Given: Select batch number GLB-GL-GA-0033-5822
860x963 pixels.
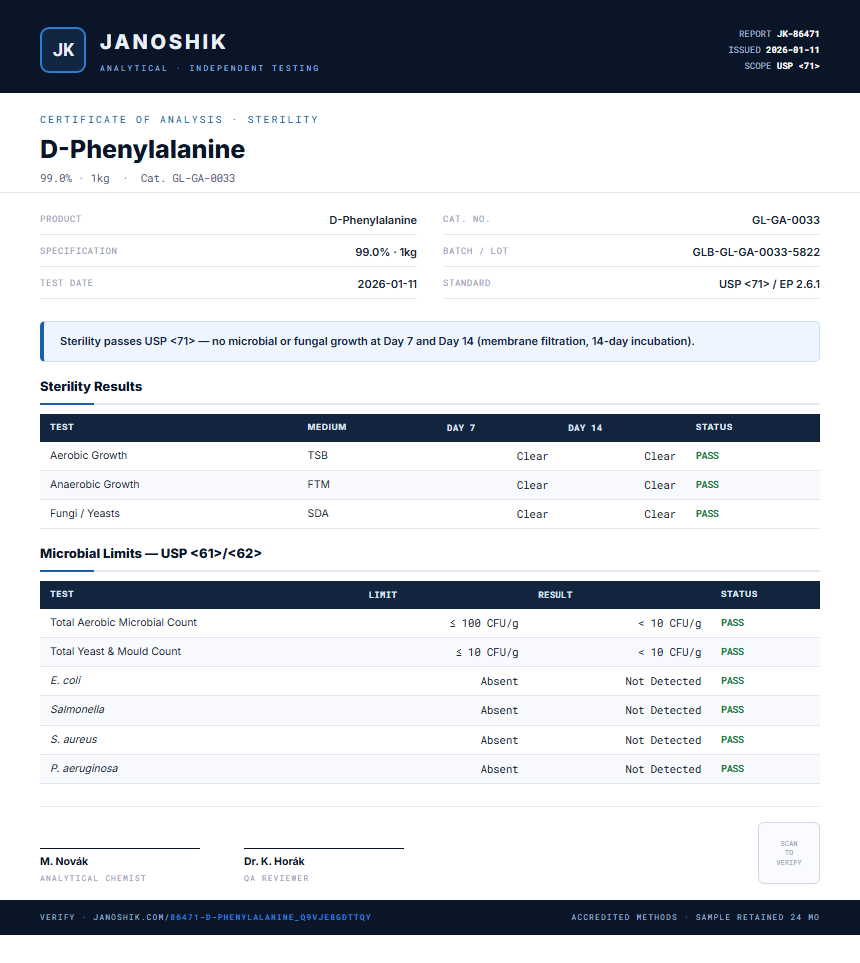Looking at the screenshot, I should (756, 252).
